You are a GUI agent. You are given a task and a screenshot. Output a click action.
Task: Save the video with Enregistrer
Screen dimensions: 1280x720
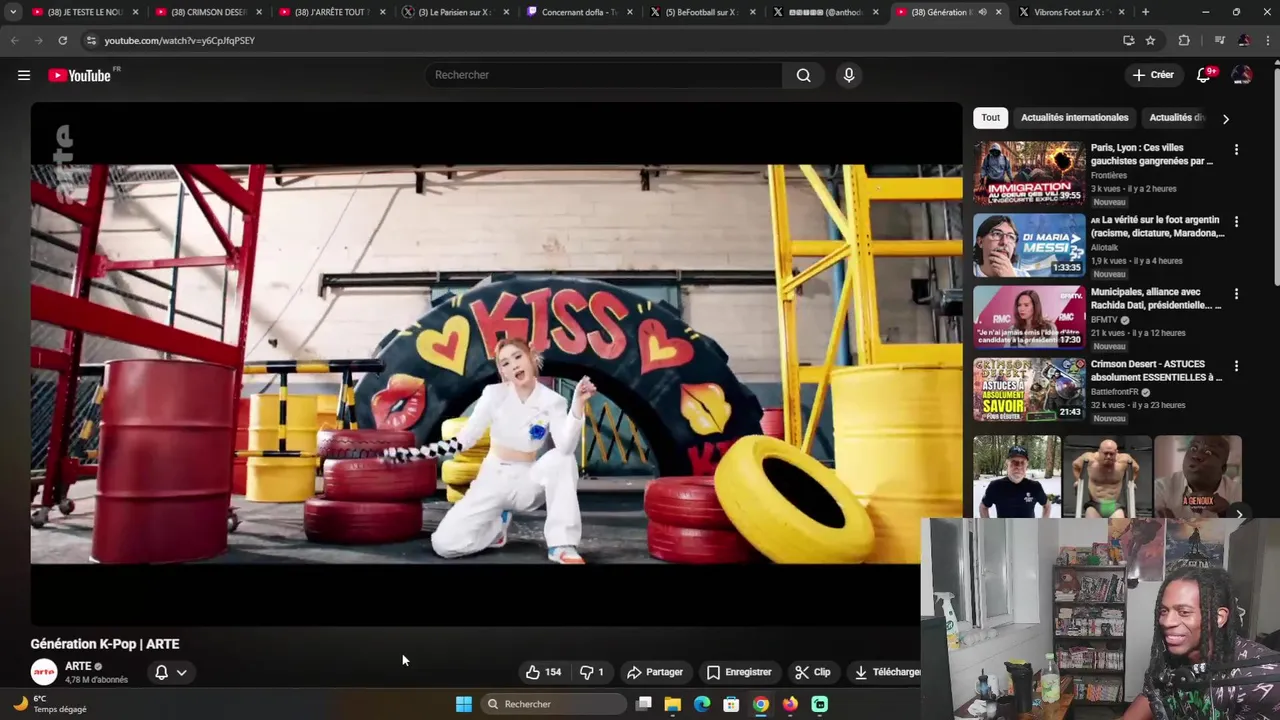[739, 672]
